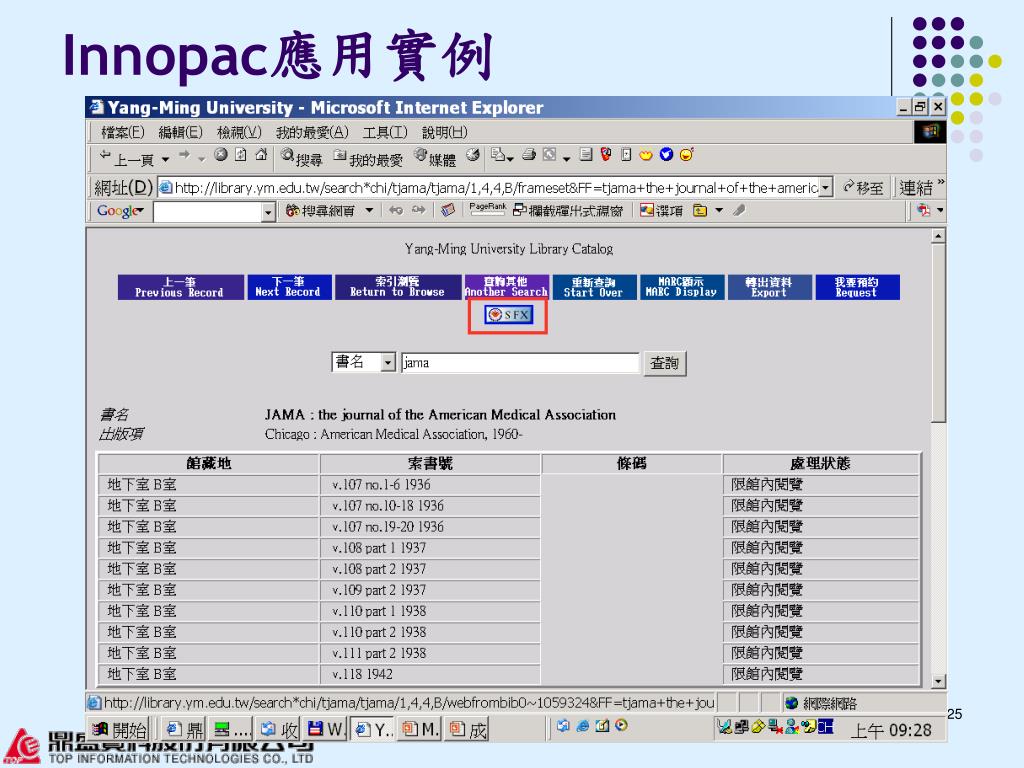Click the Internet Explorer quick launch icon
This screenshot has width=1024, height=768.
583,726
